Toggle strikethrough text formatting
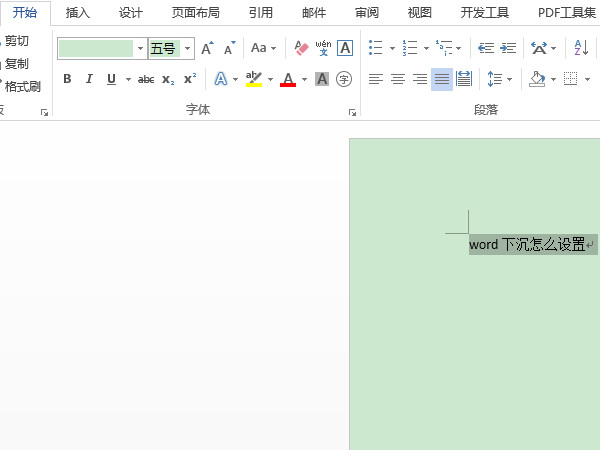Screen dimensions: 600x450 pyautogui.click(x=146, y=79)
